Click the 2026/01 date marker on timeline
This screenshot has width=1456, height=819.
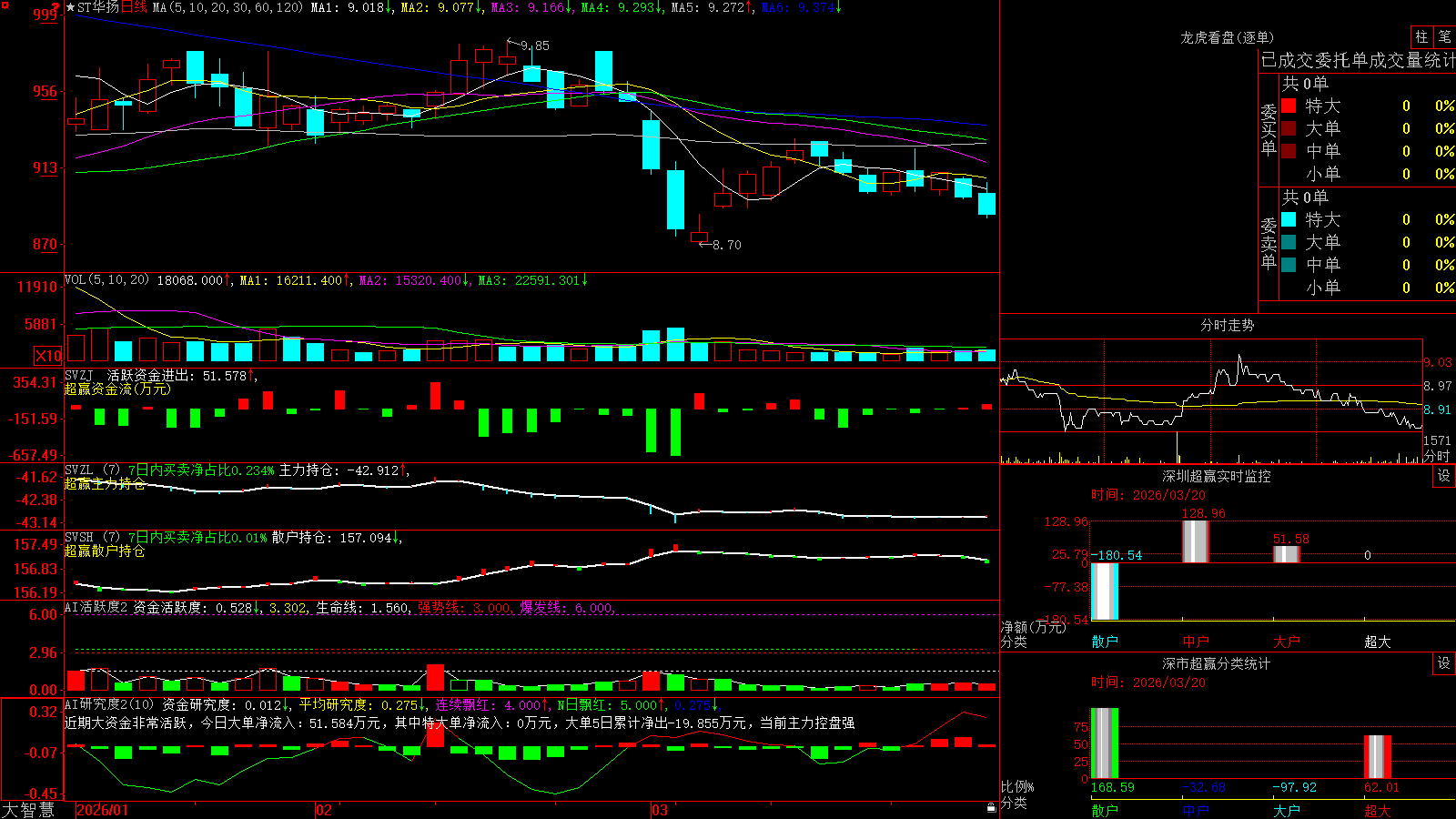pos(102,810)
